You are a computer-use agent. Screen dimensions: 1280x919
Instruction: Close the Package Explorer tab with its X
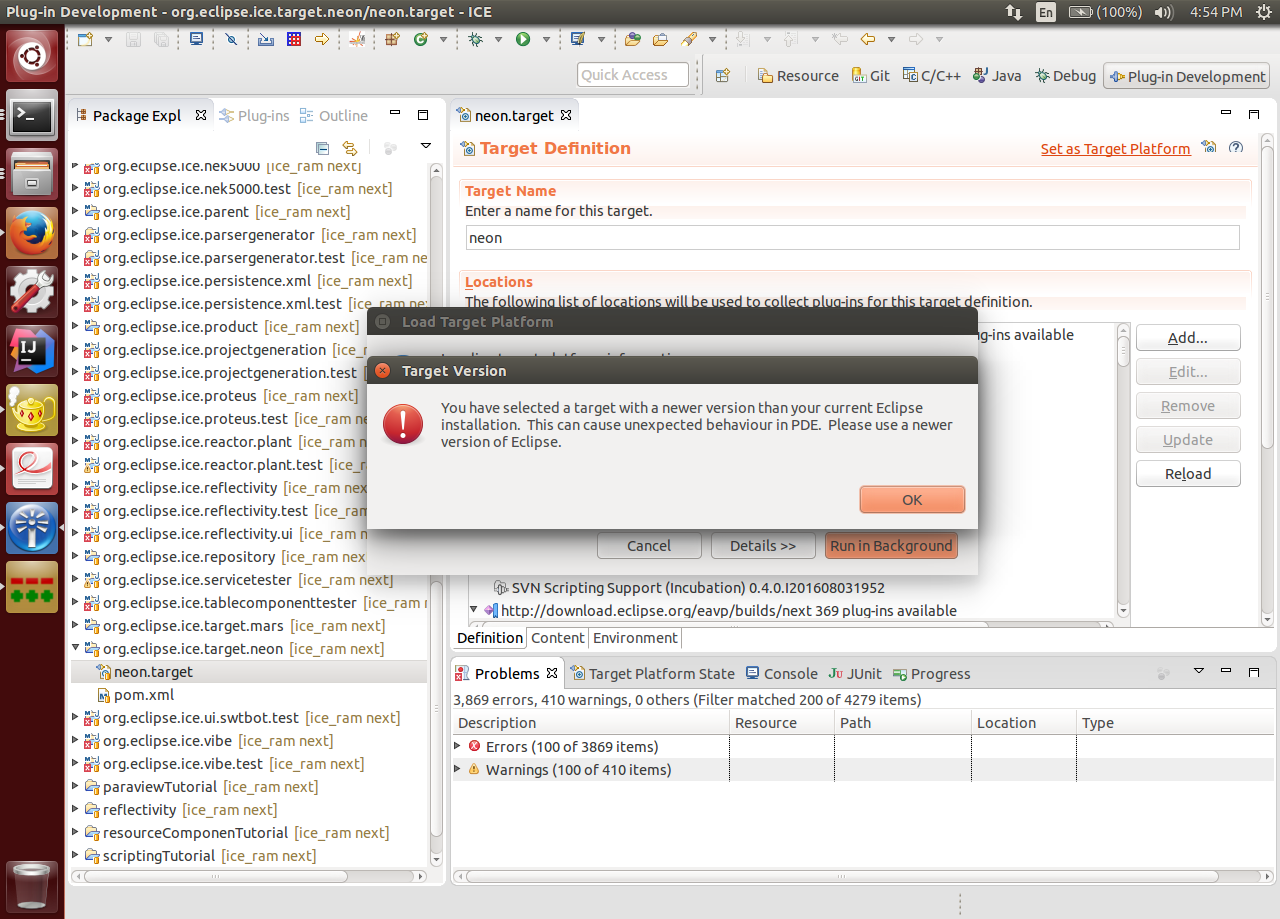(x=200, y=115)
